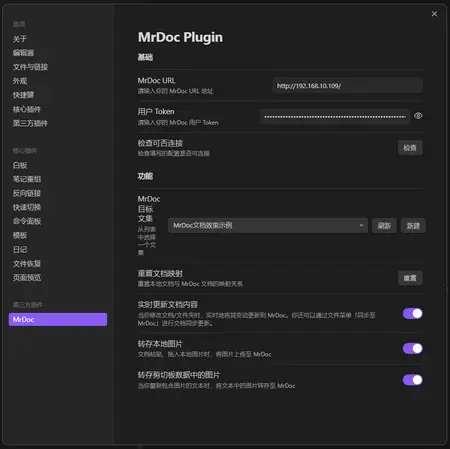The height and width of the screenshot is (449, 450).
Task: Open 文件与链接 settings
Action: coord(30,67)
